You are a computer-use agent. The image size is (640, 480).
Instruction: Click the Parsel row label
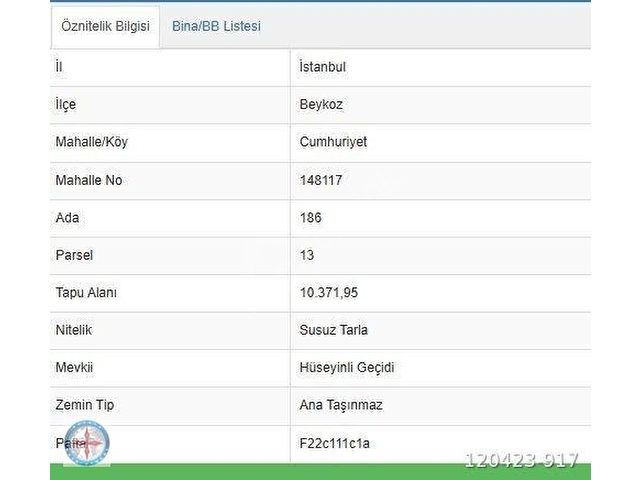point(74,255)
